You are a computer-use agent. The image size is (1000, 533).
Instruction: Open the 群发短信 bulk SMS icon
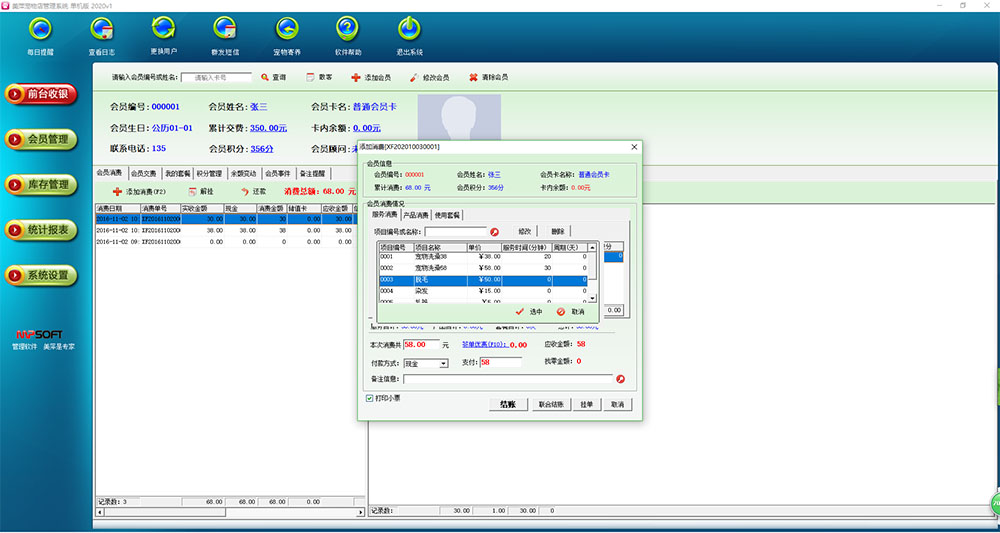click(x=225, y=30)
